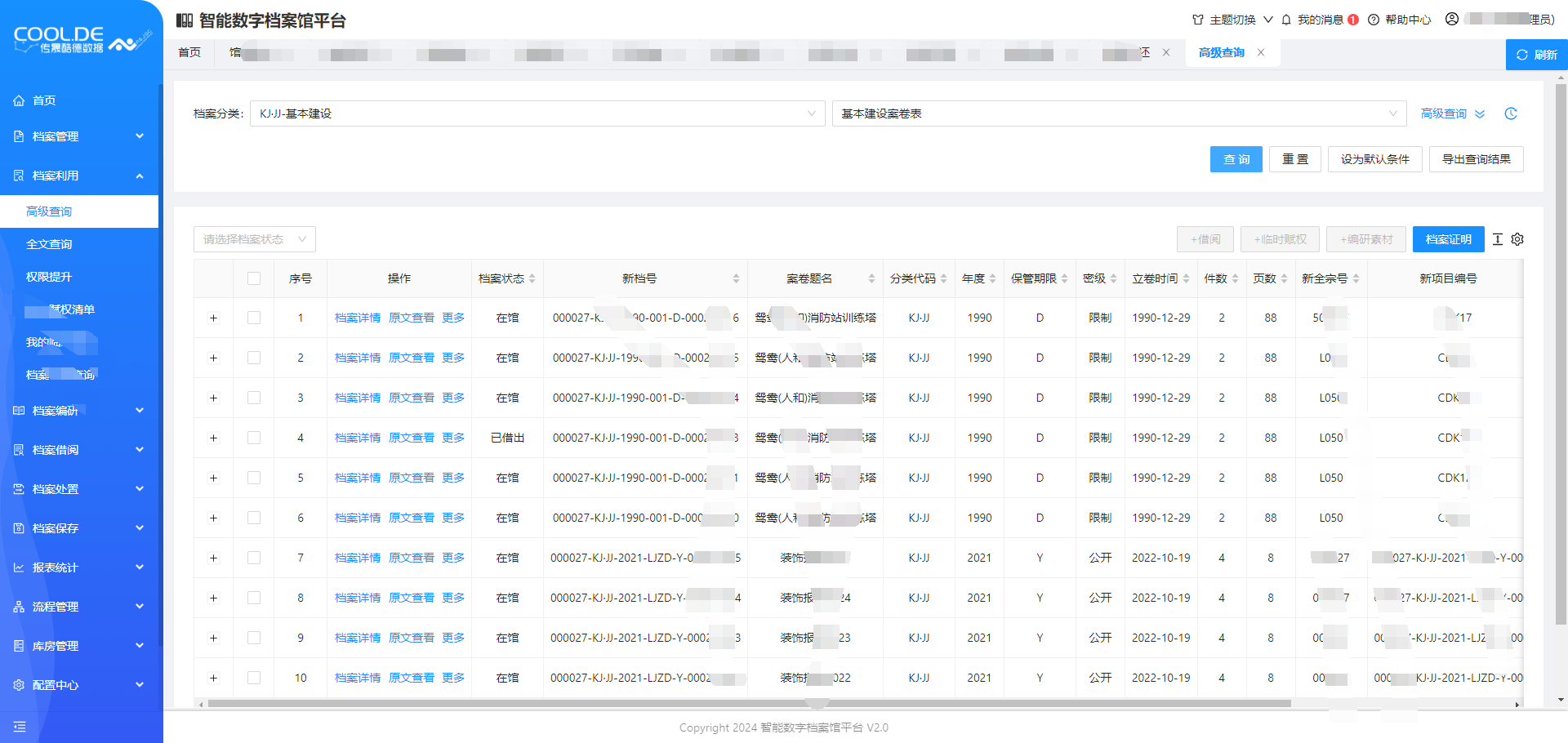Open query history clock icon

1511,113
